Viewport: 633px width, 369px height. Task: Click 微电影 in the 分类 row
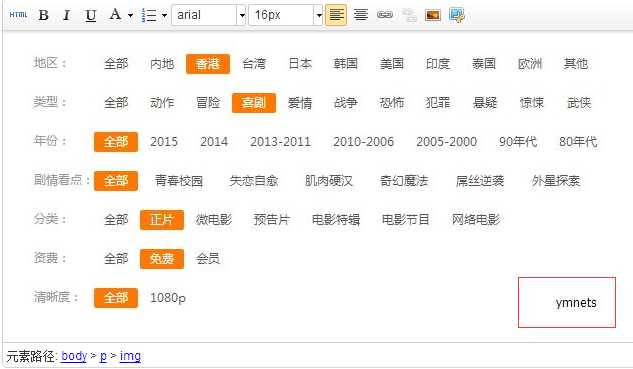click(x=214, y=220)
